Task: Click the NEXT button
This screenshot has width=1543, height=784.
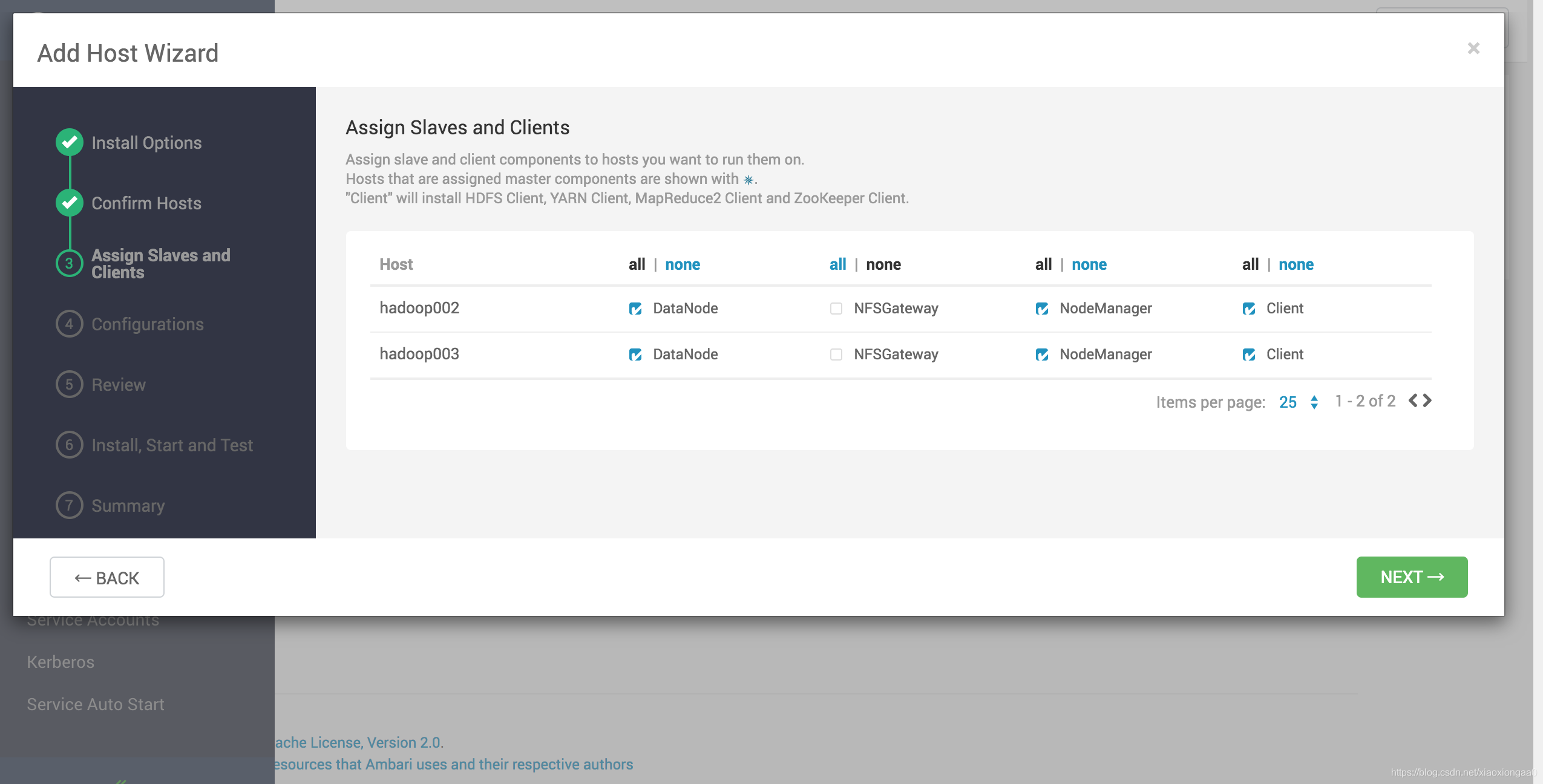Action: pyautogui.click(x=1412, y=577)
